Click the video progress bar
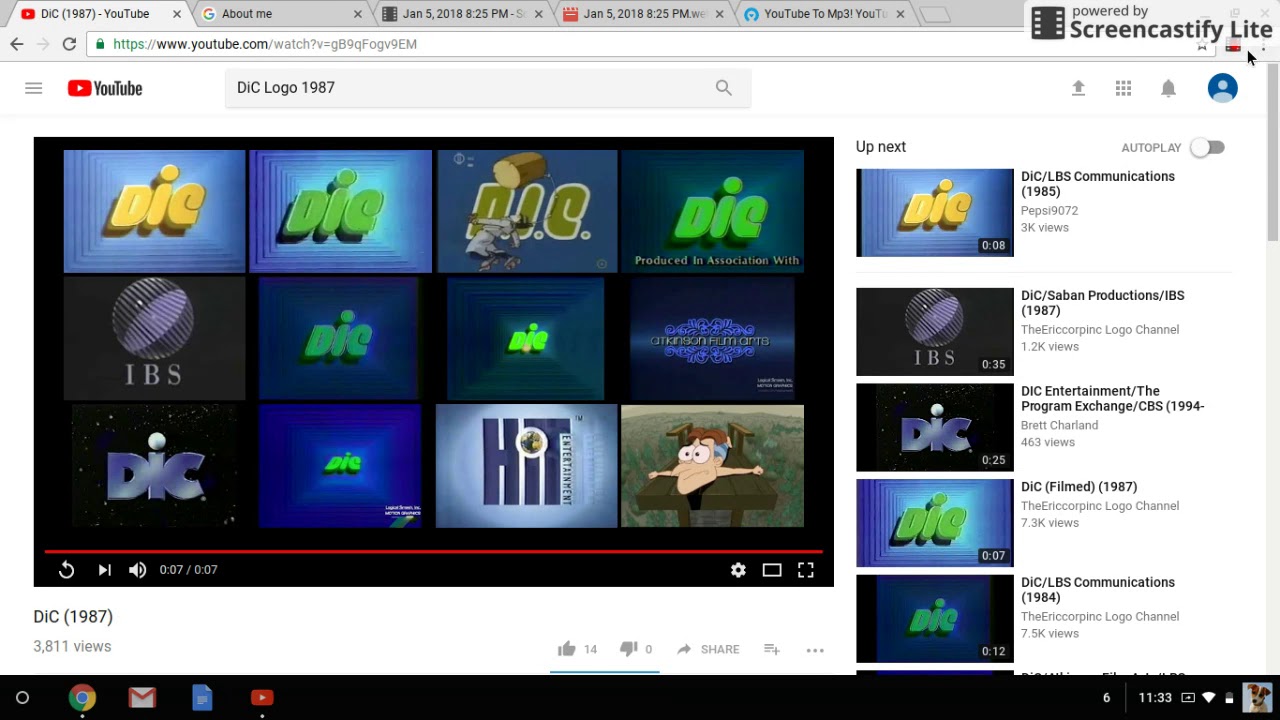 [x=433, y=551]
